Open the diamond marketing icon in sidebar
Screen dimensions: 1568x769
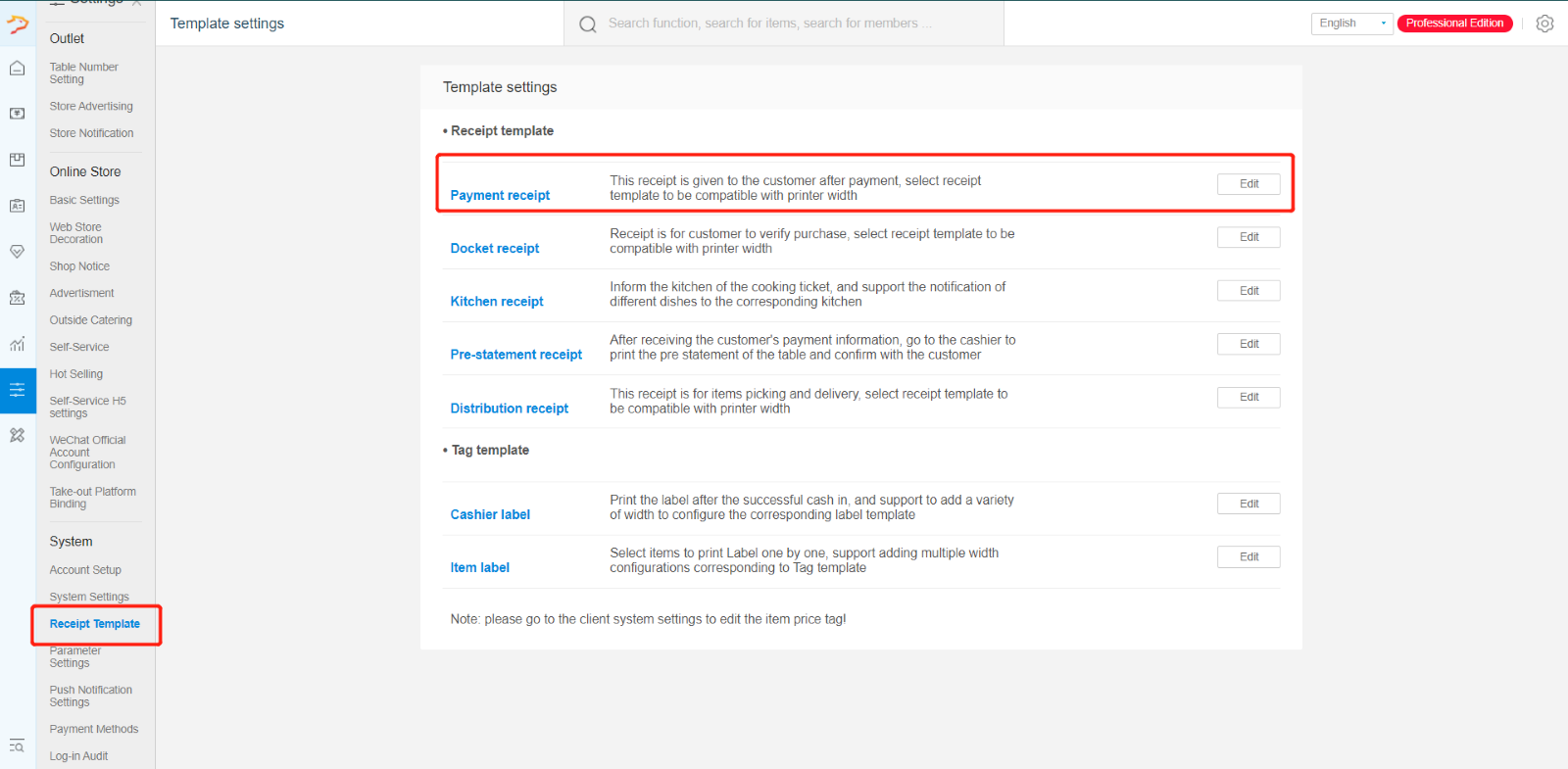tap(18, 252)
